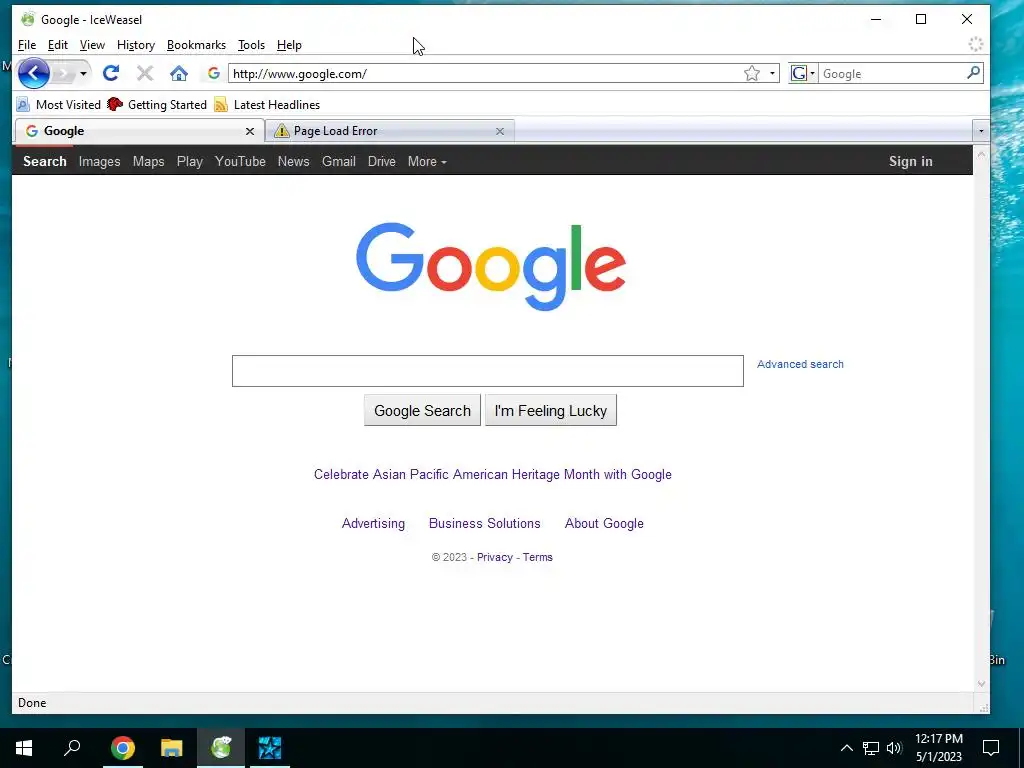Click the greyed Forward arrow button
Screen dimensions: 1024x768
(63, 73)
